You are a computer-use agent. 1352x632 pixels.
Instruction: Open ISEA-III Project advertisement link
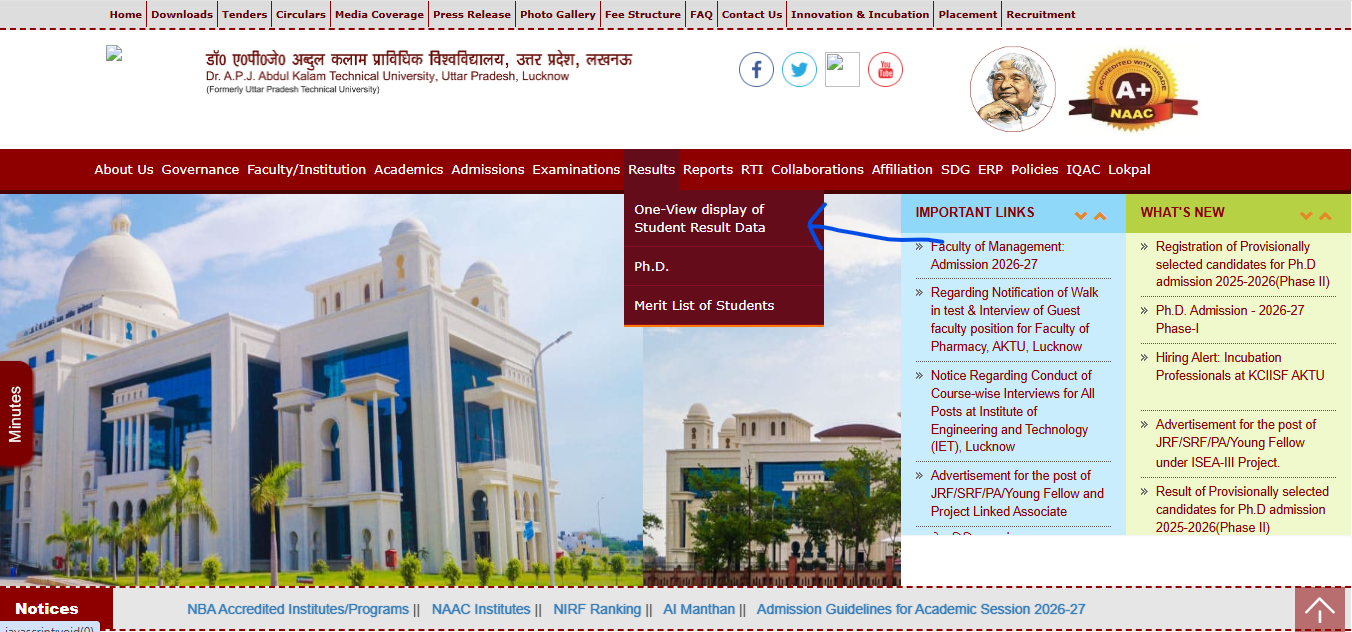[x=1235, y=443]
